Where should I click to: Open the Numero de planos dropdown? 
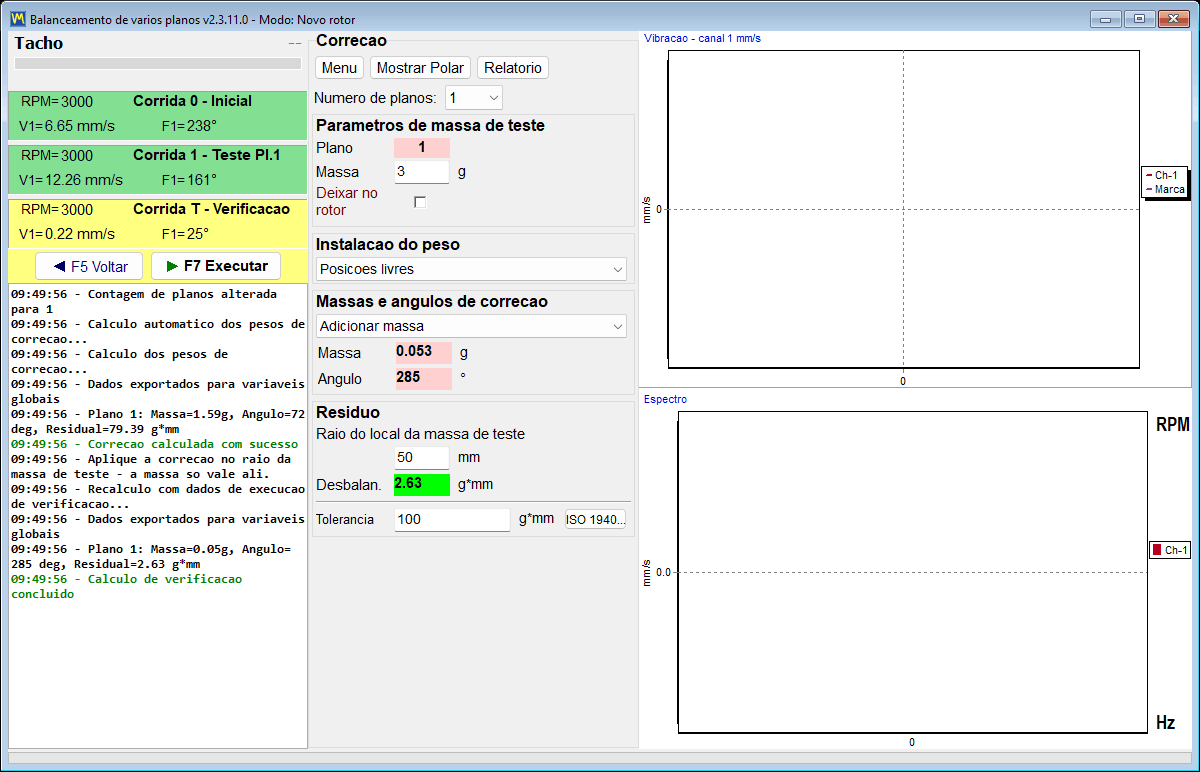pyautogui.click(x=474, y=98)
